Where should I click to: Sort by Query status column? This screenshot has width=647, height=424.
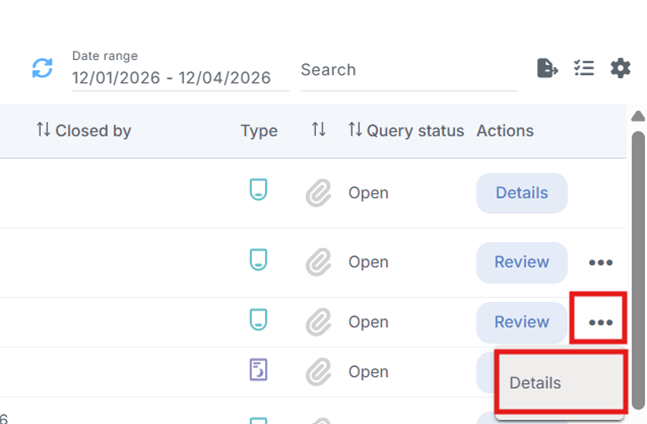(405, 130)
